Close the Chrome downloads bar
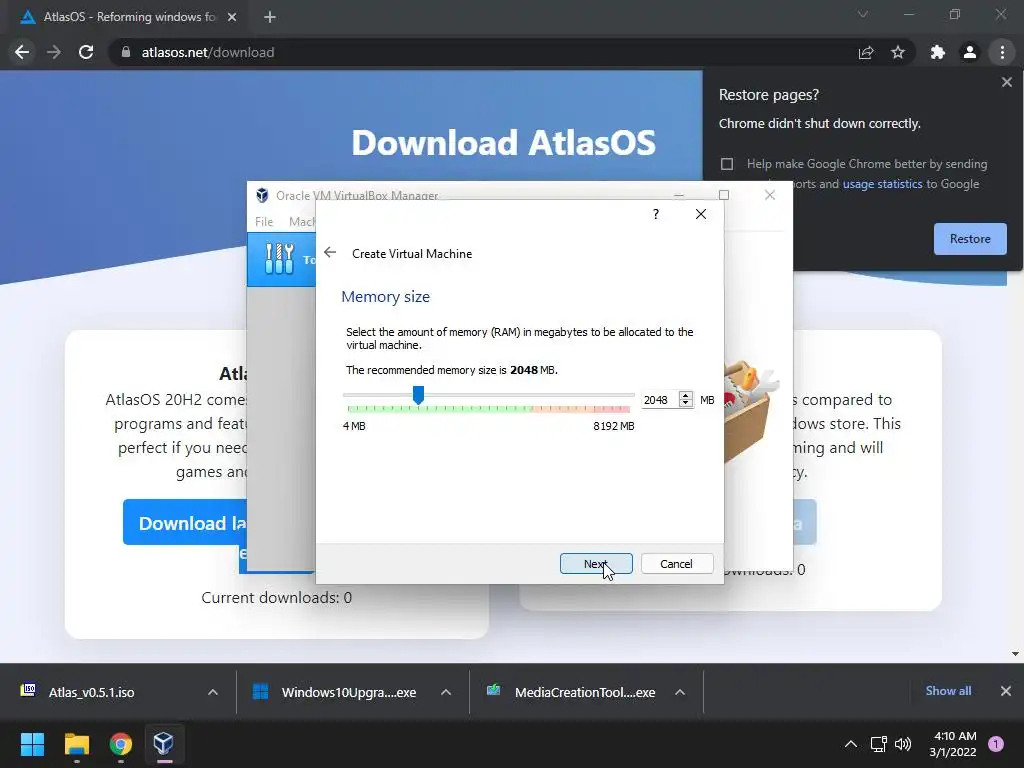The height and width of the screenshot is (768, 1024). tap(1006, 691)
